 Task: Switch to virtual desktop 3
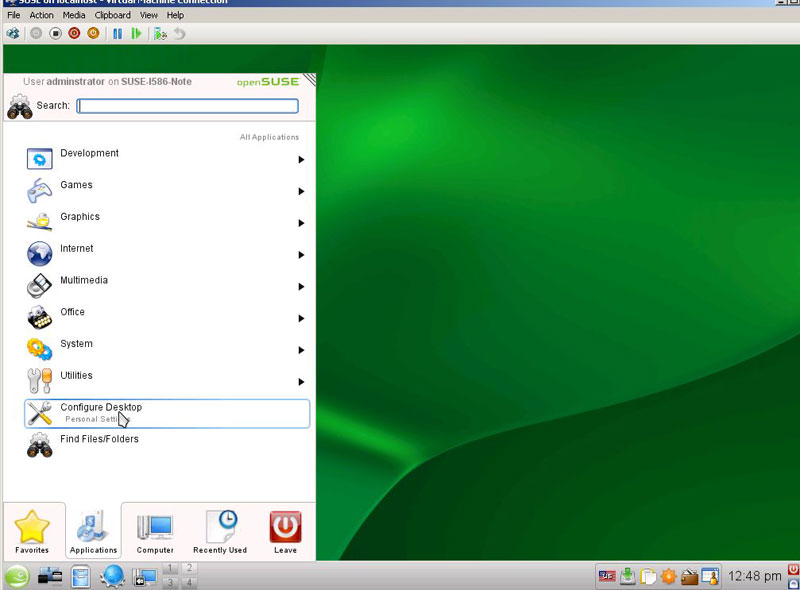170,582
